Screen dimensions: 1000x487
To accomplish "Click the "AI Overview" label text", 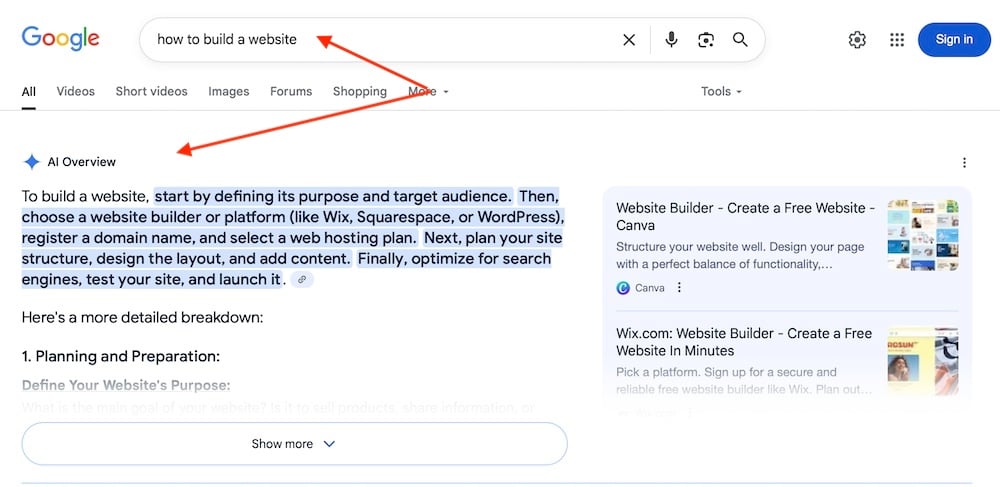I will click(x=82, y=162).
